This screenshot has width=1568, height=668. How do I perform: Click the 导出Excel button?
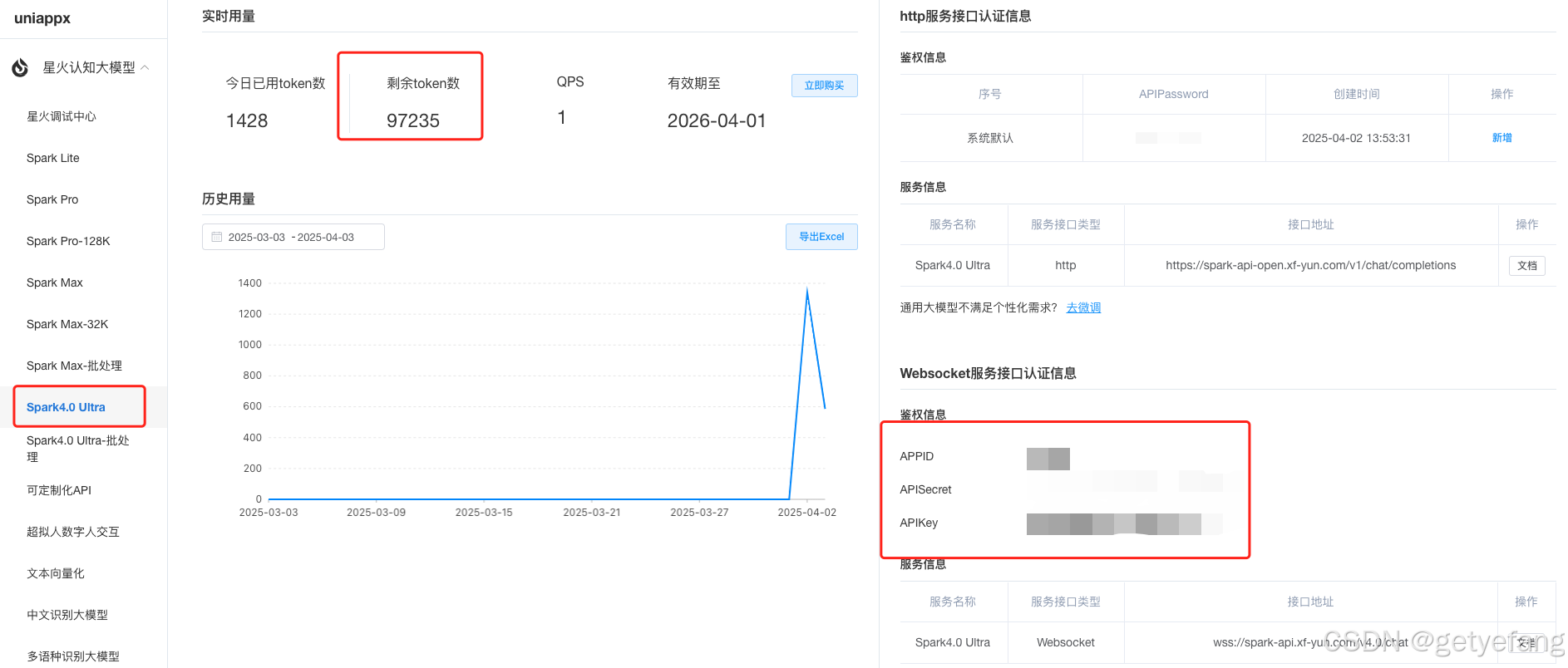[821, 237]
